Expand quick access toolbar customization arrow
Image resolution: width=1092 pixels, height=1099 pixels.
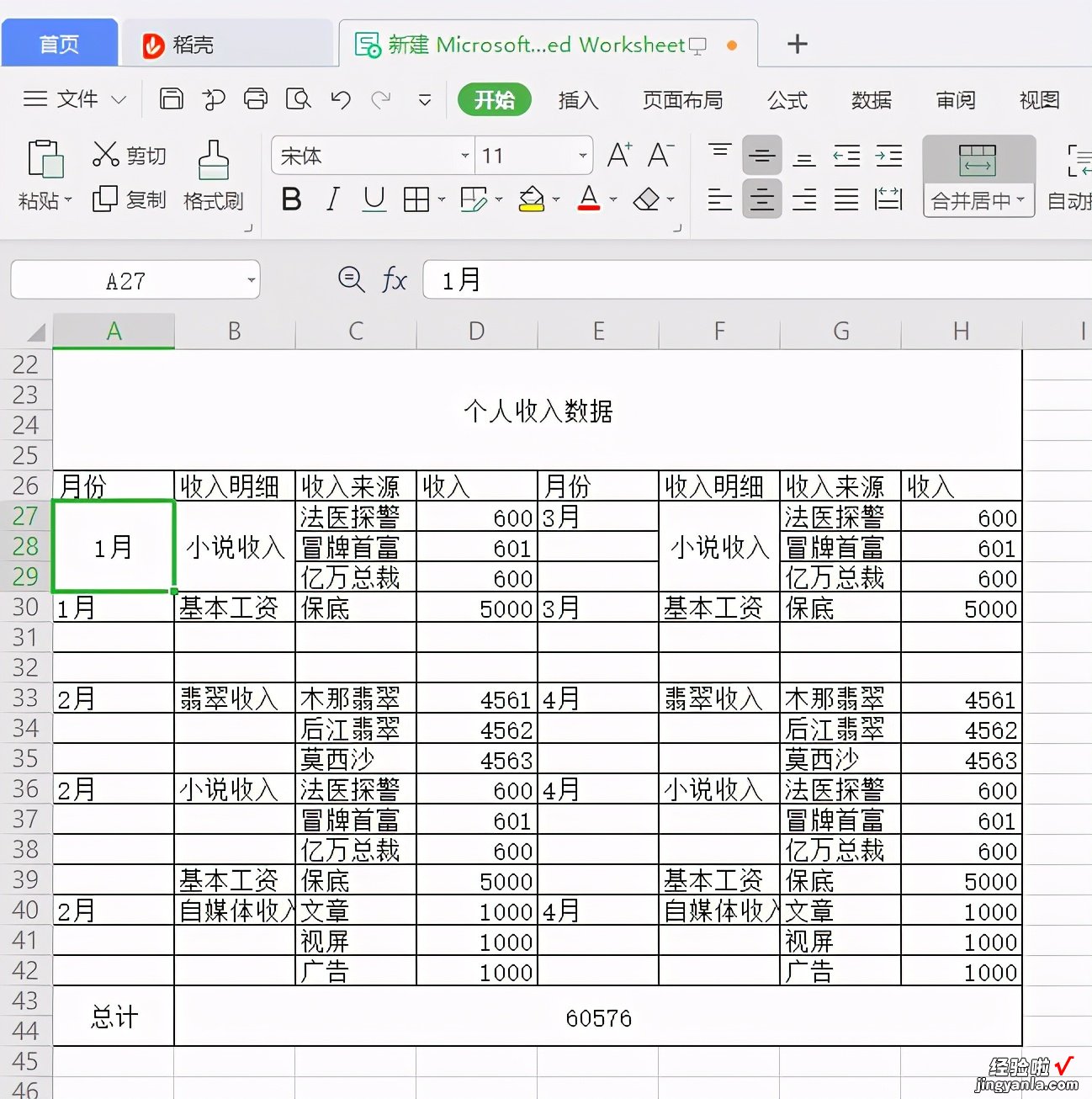pyautogui.click(x=425, y=100)
